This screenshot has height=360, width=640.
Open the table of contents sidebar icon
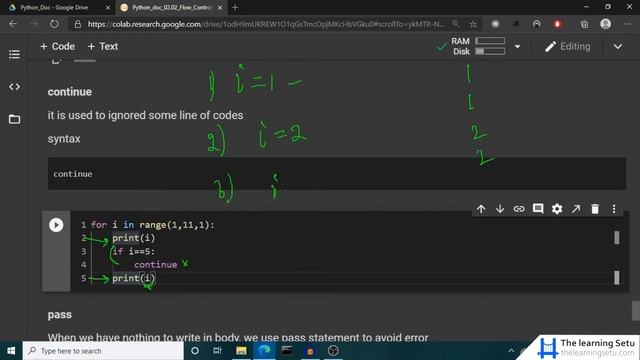(14, 54)
